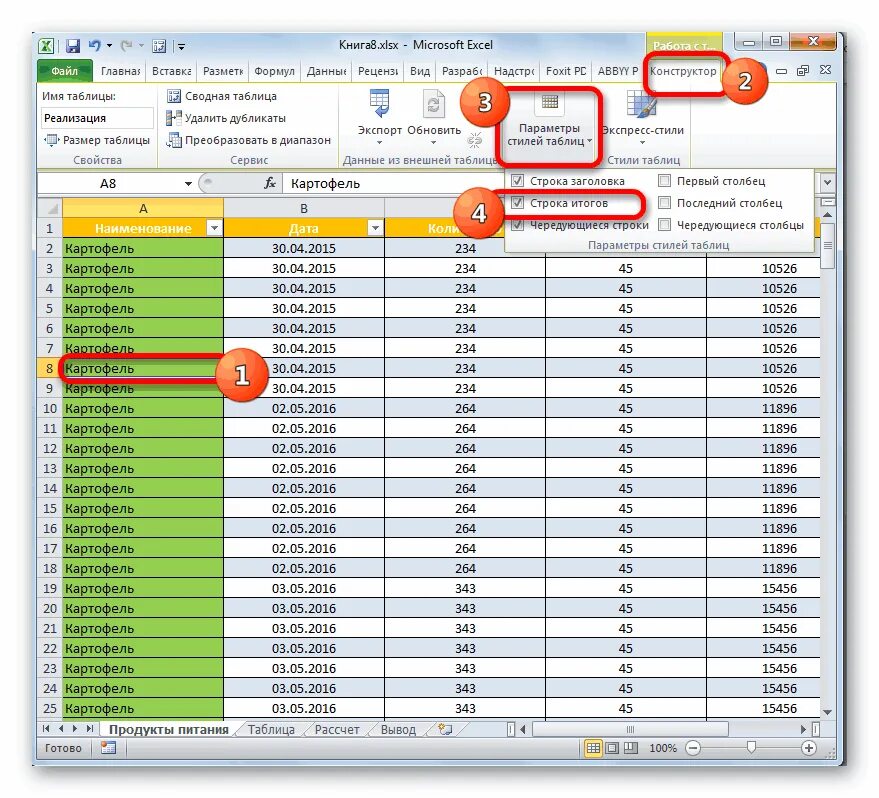Click Сводная таблица in the Сервис group
Viewport: 879px width, 798px height.
pos(221,96)
